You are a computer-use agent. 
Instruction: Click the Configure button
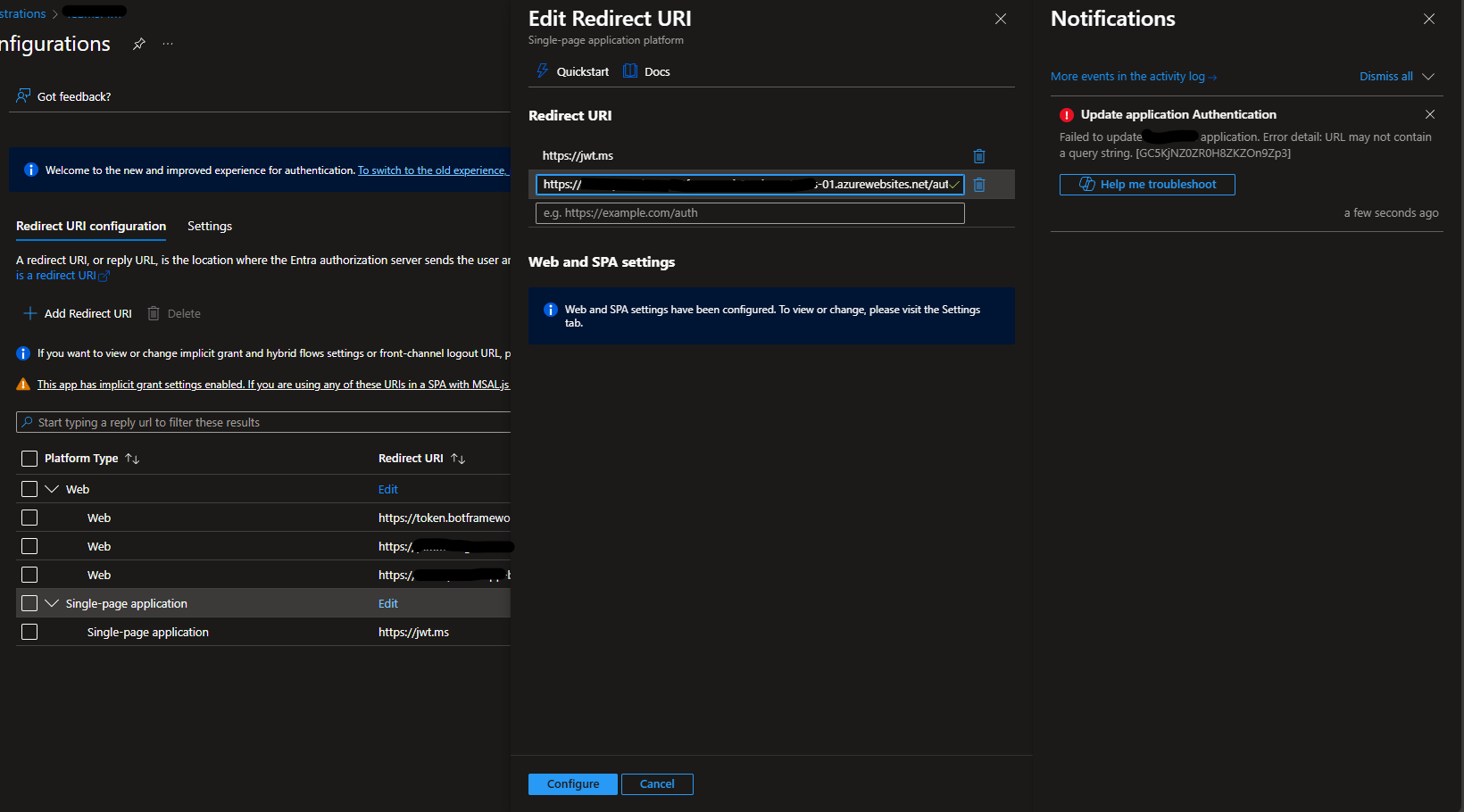point(573,784)
